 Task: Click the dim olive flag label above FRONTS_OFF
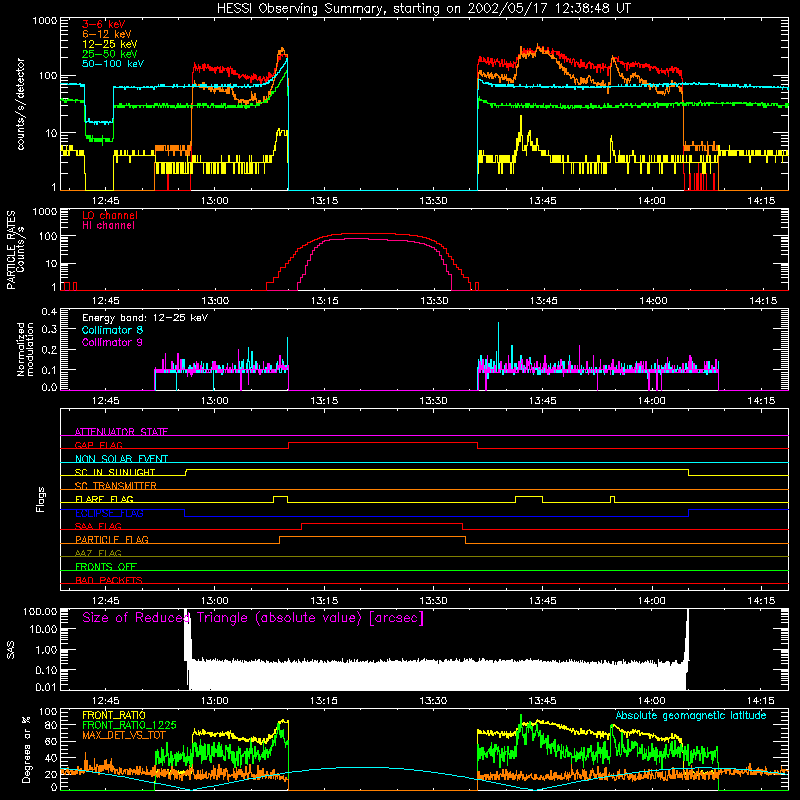coord(98,553)
